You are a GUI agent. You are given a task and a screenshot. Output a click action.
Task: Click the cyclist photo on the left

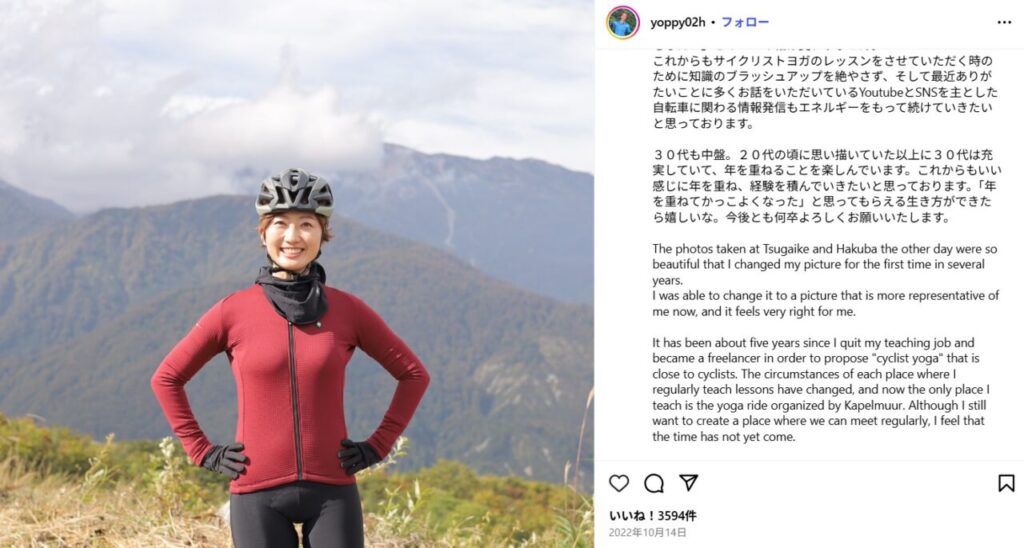coord(296,274)
